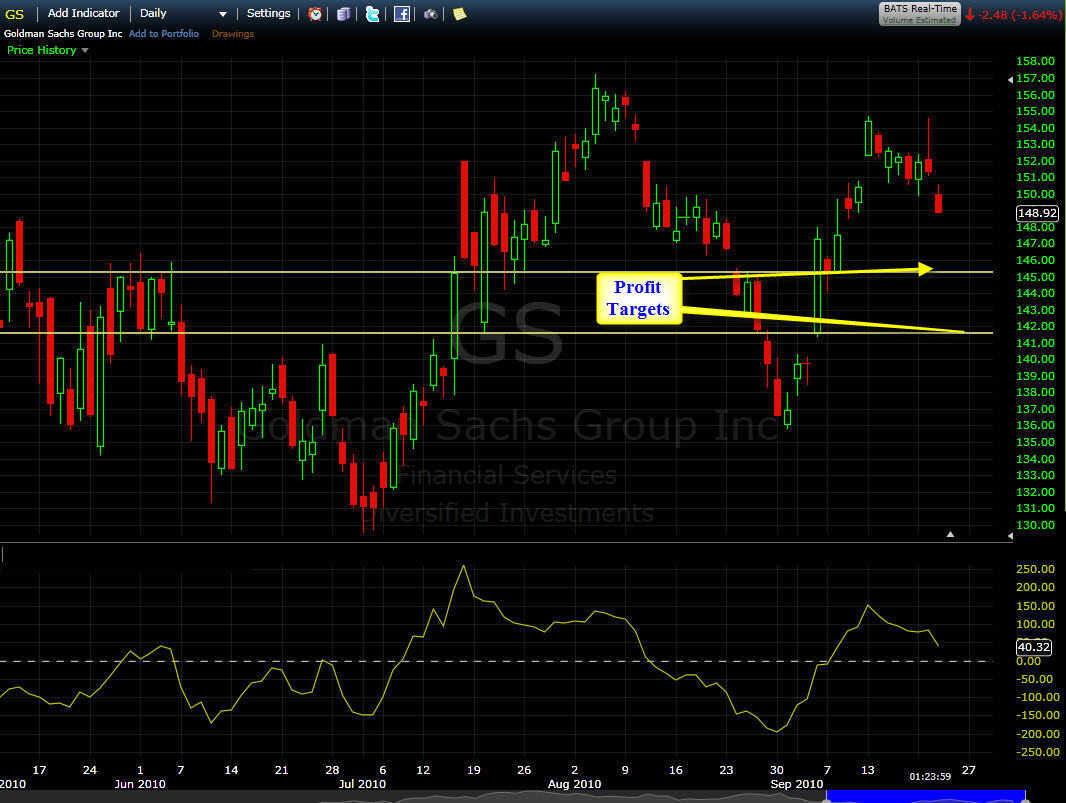Click the 01:23:59 countdown timer

pyautogui.click(x=930, y=776)
